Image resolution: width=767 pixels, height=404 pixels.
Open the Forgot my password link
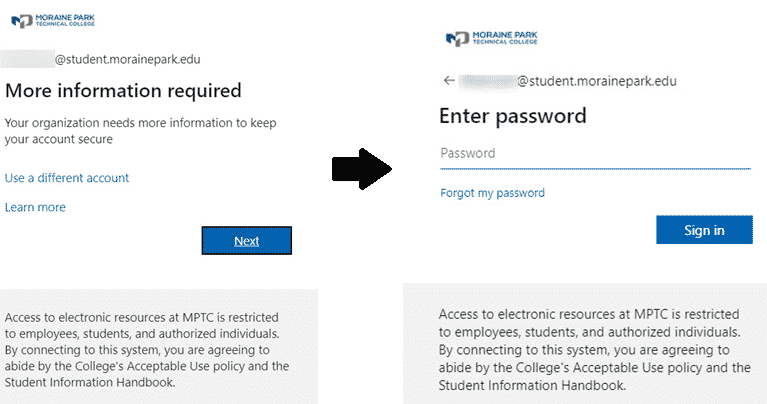[492, 193]
